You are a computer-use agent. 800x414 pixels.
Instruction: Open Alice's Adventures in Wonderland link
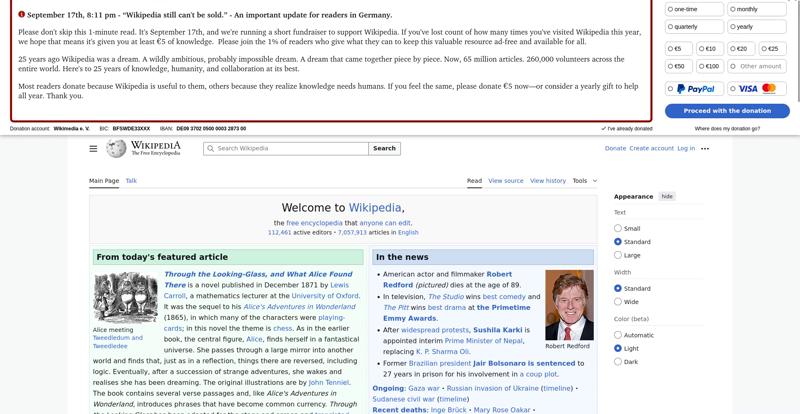(x=299, y=307)
